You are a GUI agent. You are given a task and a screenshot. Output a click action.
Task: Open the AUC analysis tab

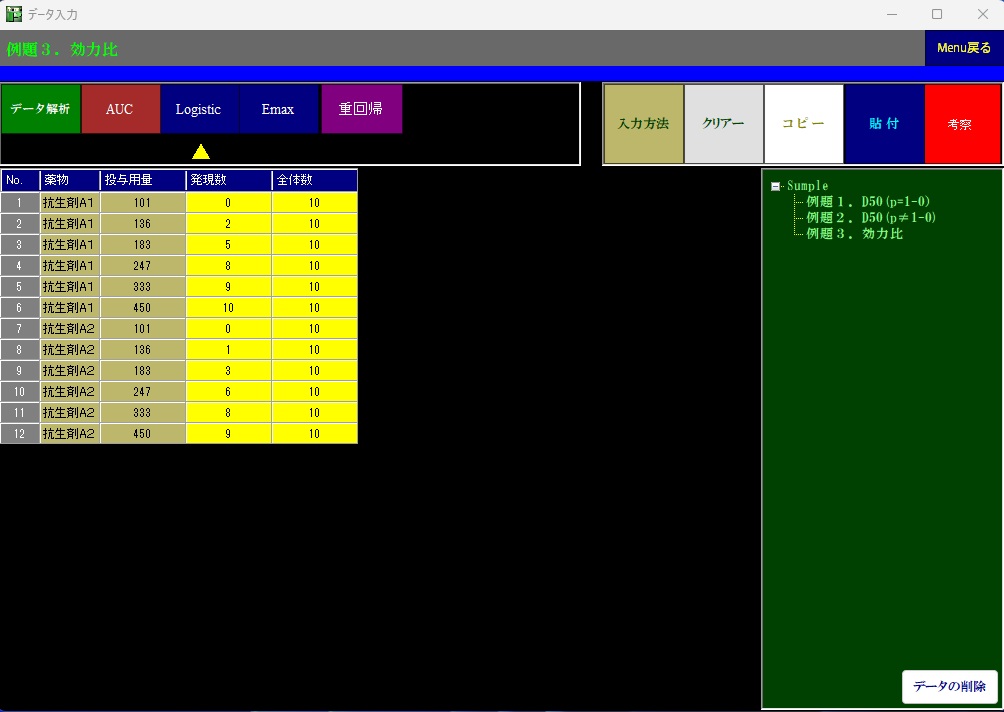119,109
